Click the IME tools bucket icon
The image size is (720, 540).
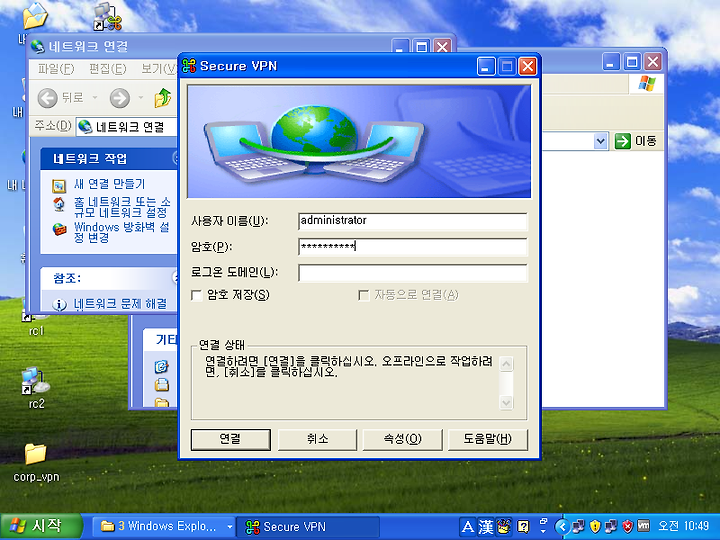point(504,526)
